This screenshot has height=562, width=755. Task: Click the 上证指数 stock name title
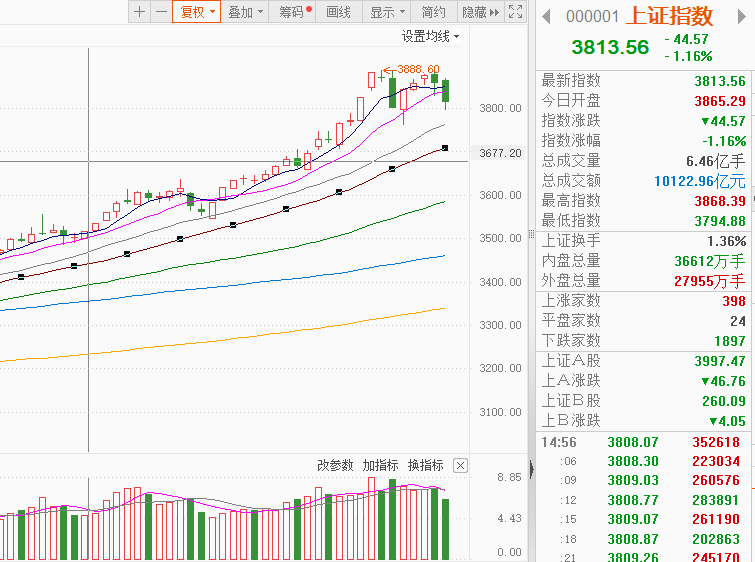click(669, 15)
